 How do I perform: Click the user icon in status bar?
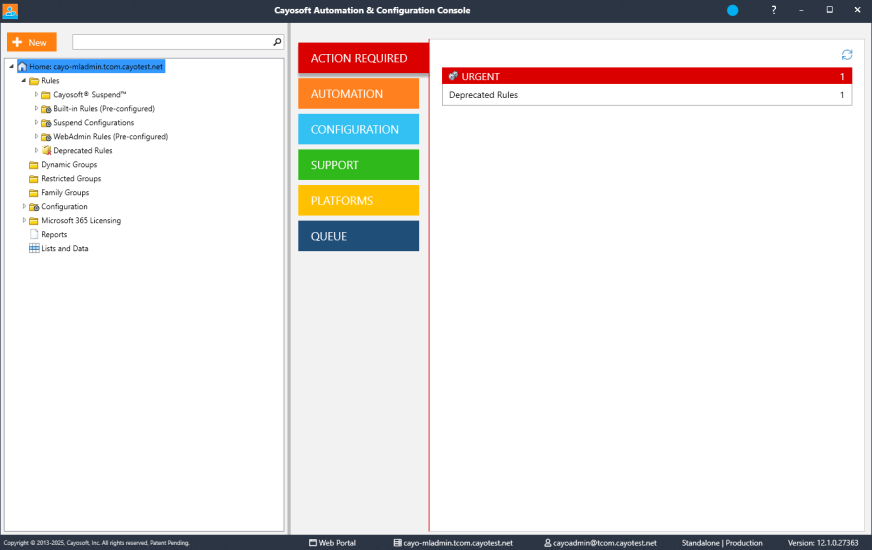548,543
